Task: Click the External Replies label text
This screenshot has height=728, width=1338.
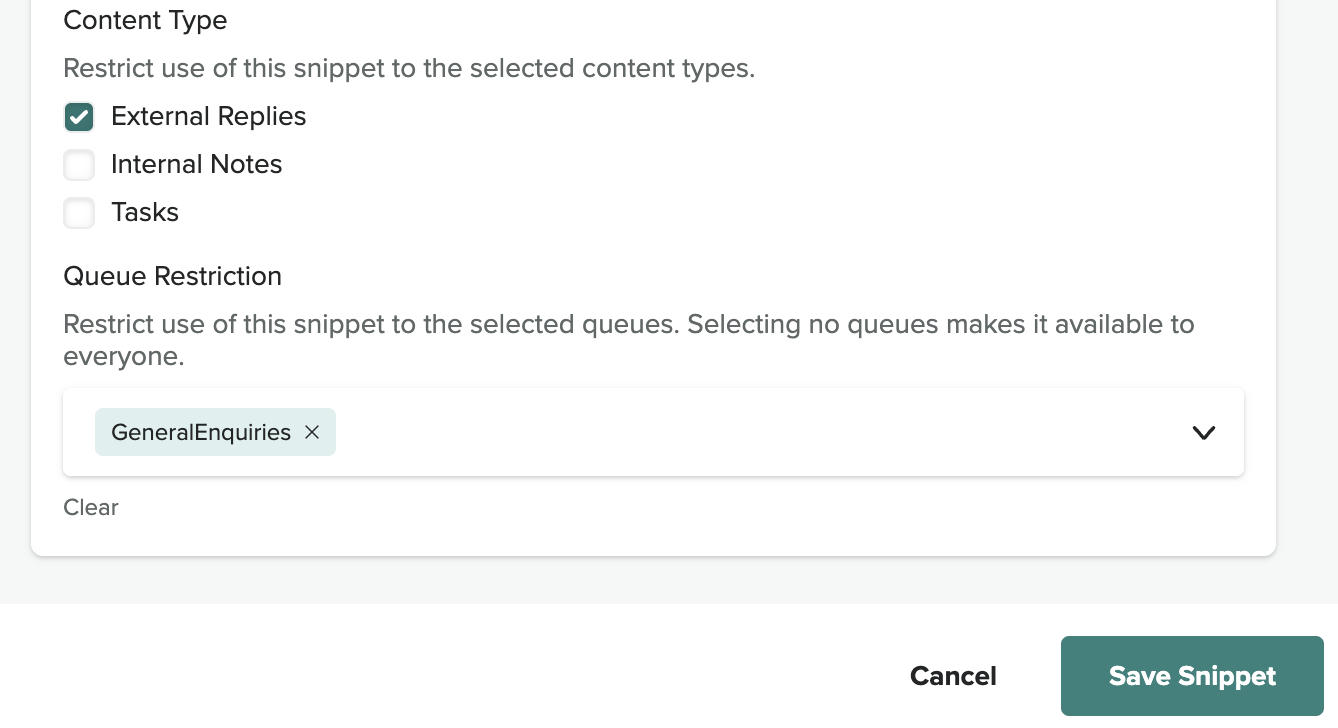Action: click(x=208, y=117)
